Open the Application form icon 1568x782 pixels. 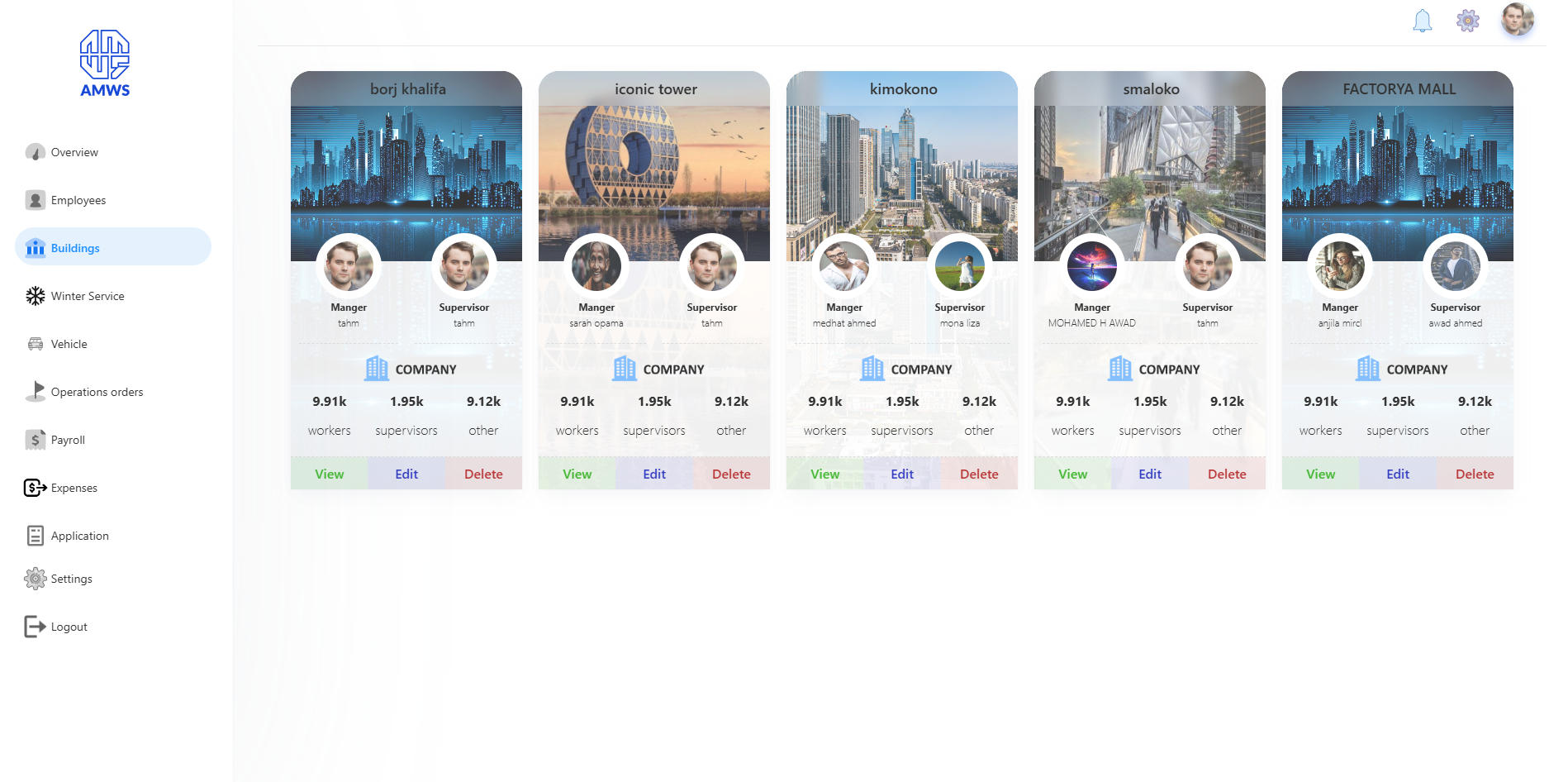[x=36, y=536]
